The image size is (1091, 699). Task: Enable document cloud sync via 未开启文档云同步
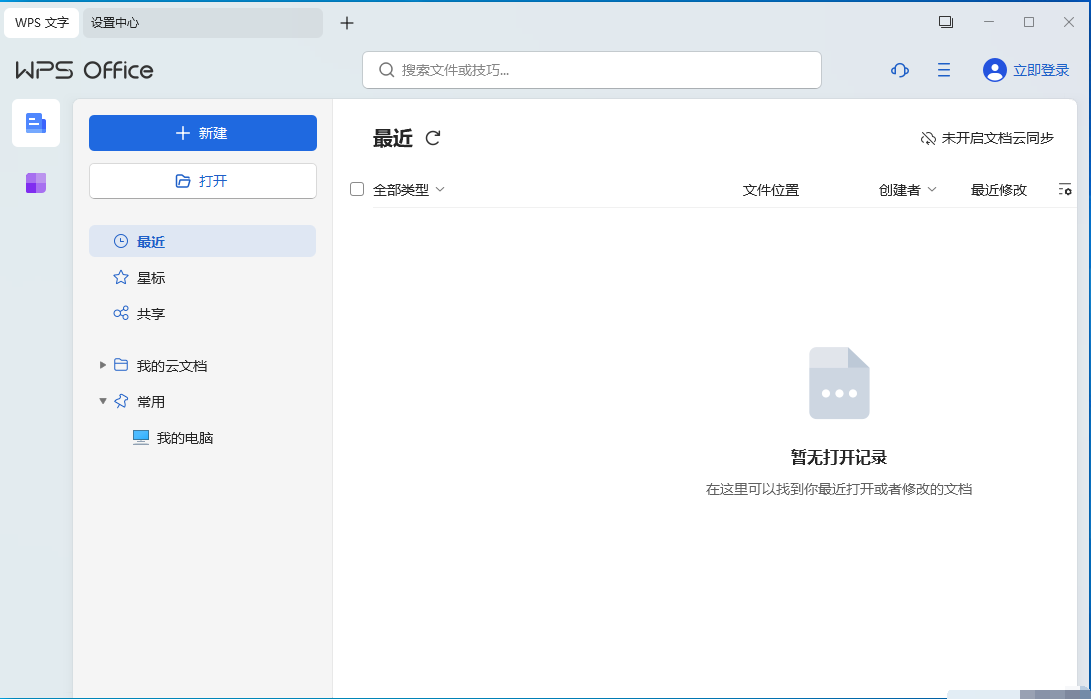[986, 139]
